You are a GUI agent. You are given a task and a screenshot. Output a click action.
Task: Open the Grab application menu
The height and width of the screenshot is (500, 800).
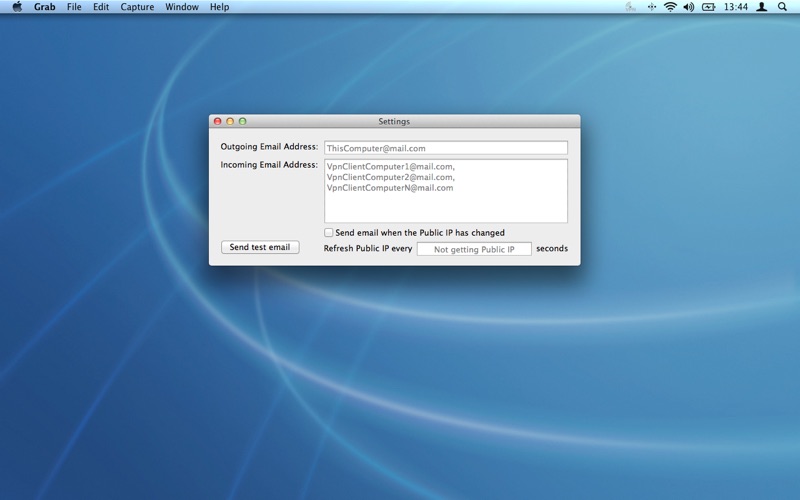pos(44,7)
